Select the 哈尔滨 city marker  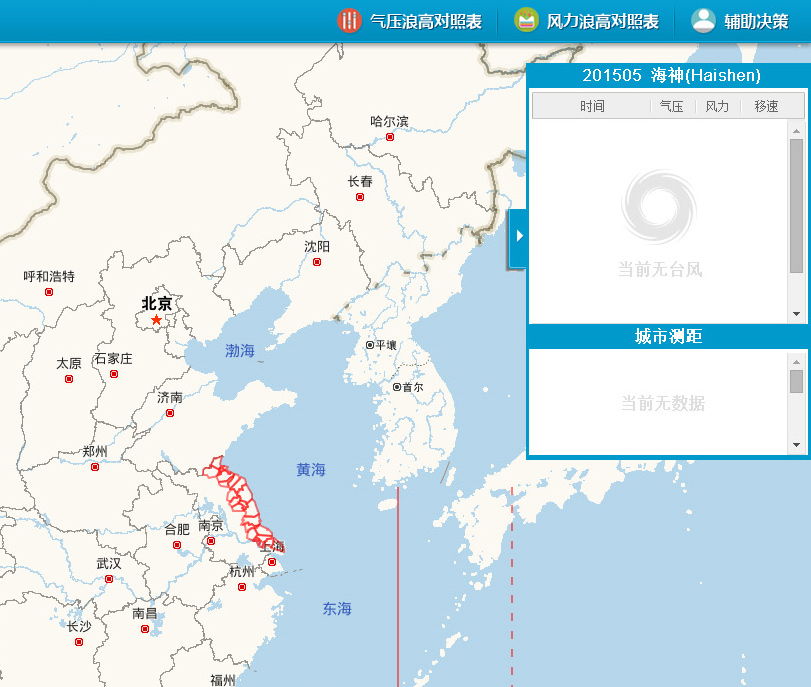(390, 137)
